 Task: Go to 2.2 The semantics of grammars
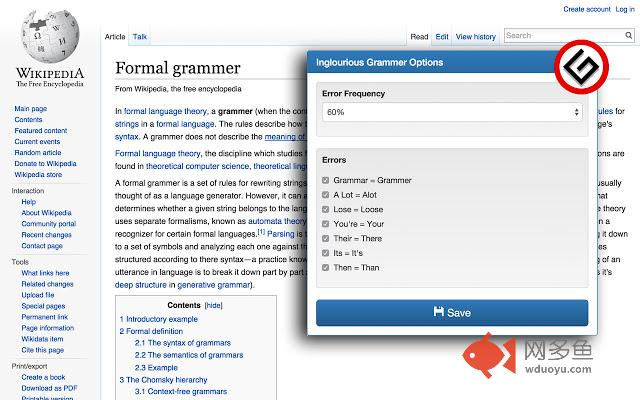tap(189, 356)
